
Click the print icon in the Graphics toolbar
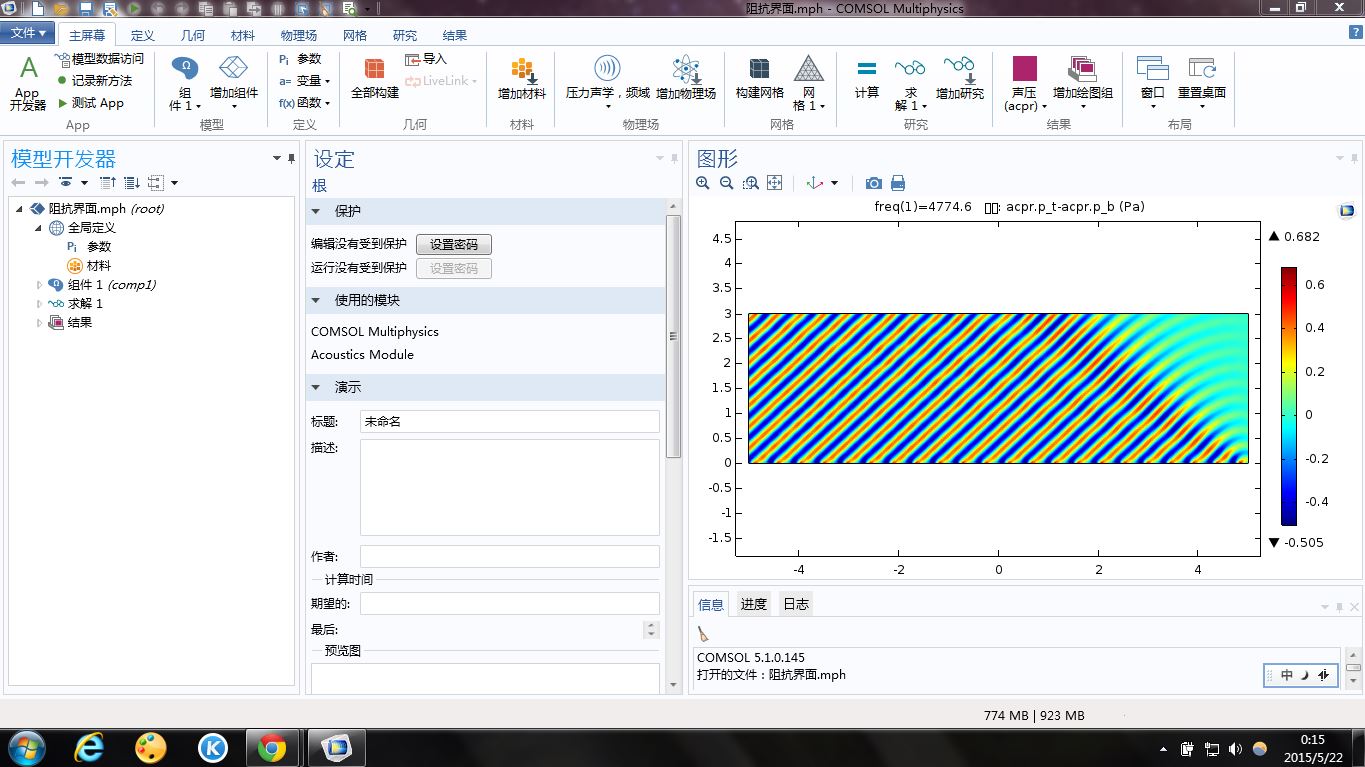pos(898,183)
